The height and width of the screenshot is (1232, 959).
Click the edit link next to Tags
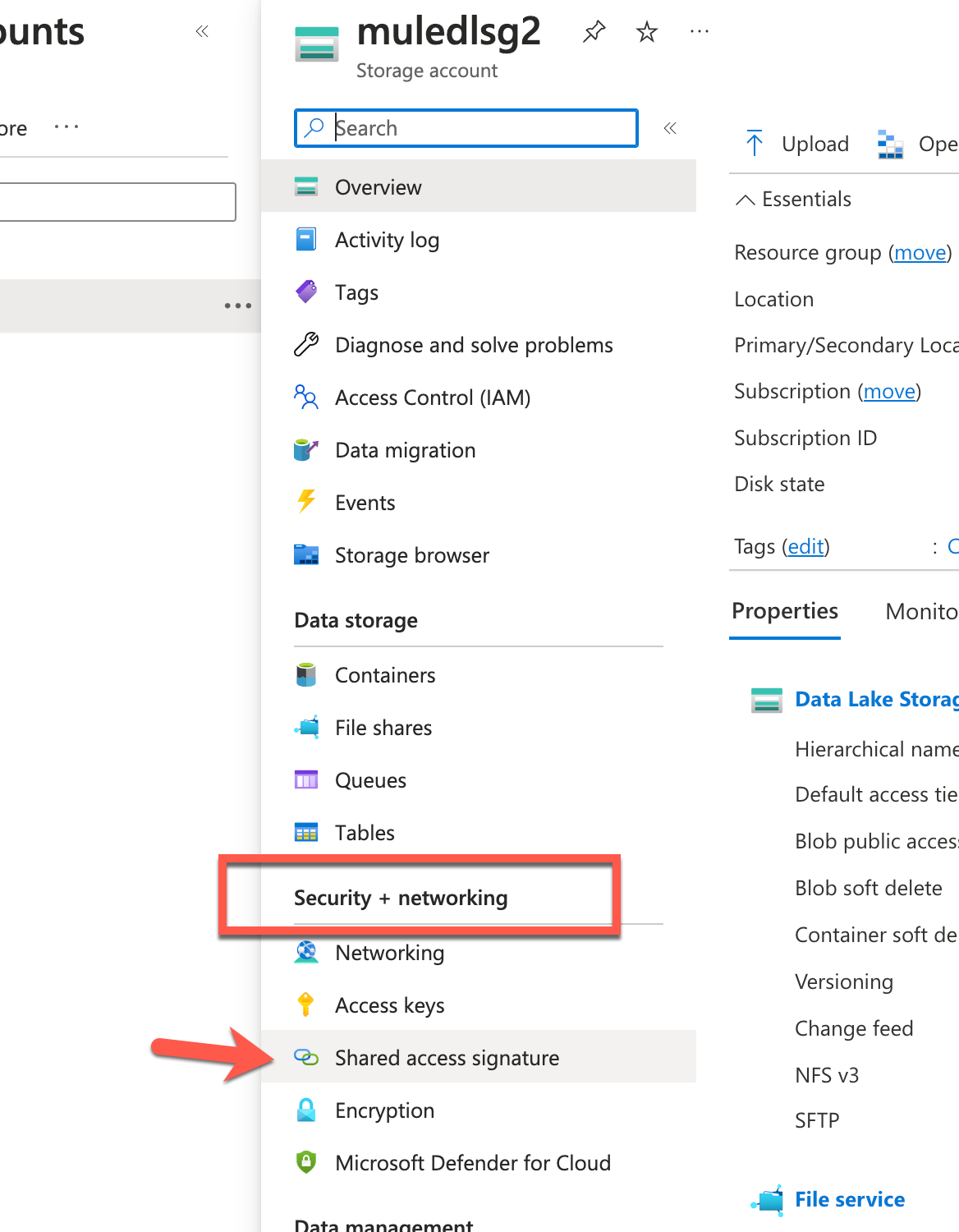805,546
